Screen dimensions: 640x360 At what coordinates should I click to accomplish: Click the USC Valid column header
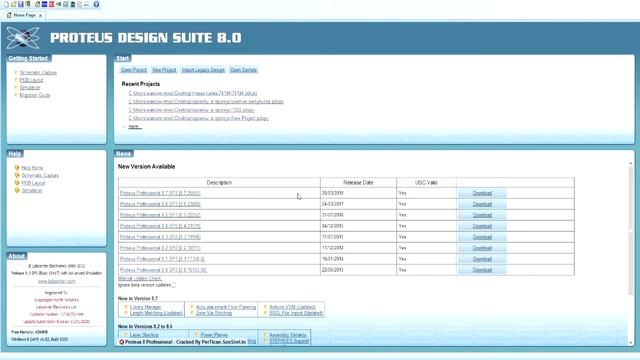point(426,183)
